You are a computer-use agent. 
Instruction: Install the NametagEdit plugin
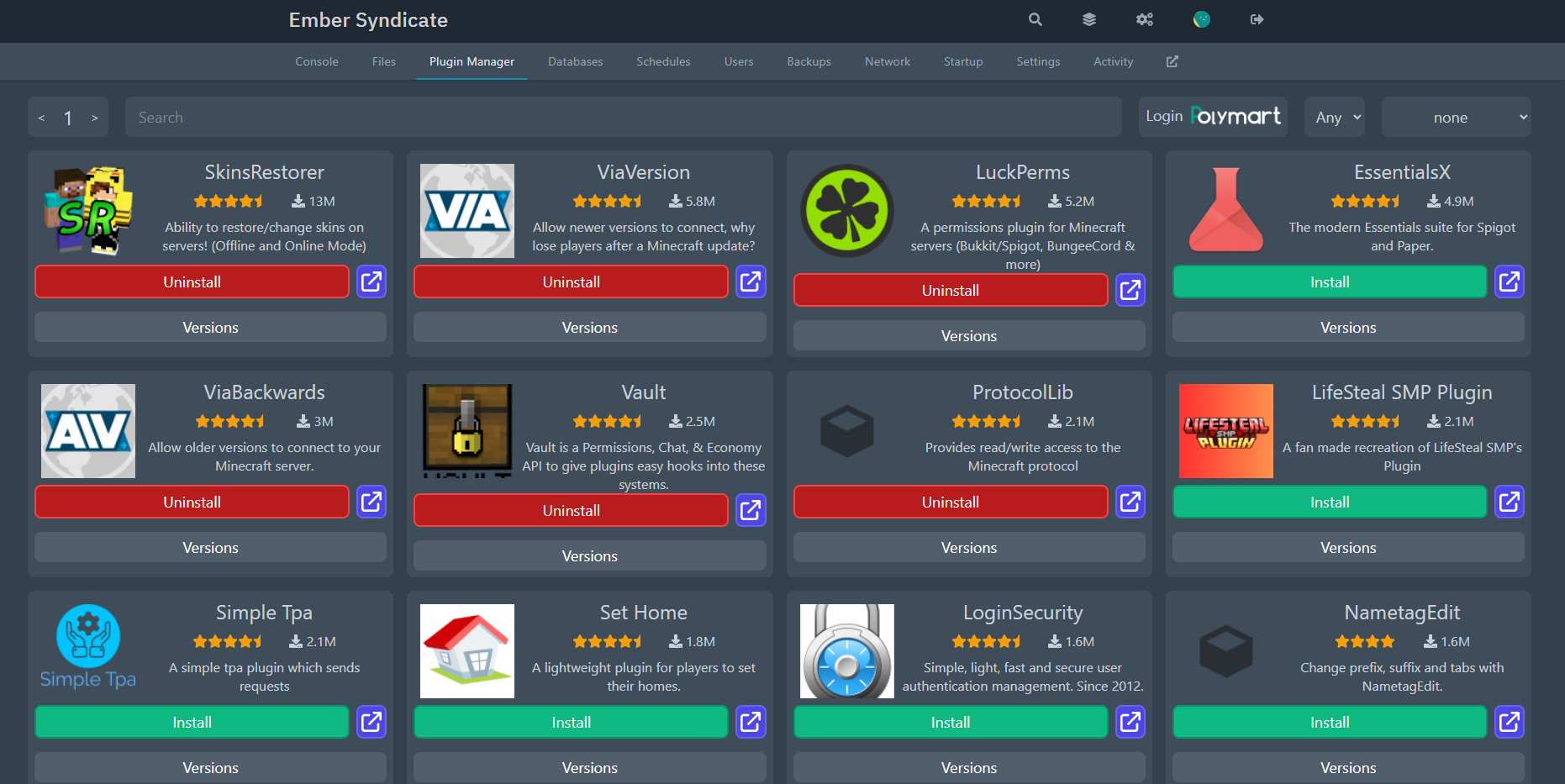click(1330, 722)
